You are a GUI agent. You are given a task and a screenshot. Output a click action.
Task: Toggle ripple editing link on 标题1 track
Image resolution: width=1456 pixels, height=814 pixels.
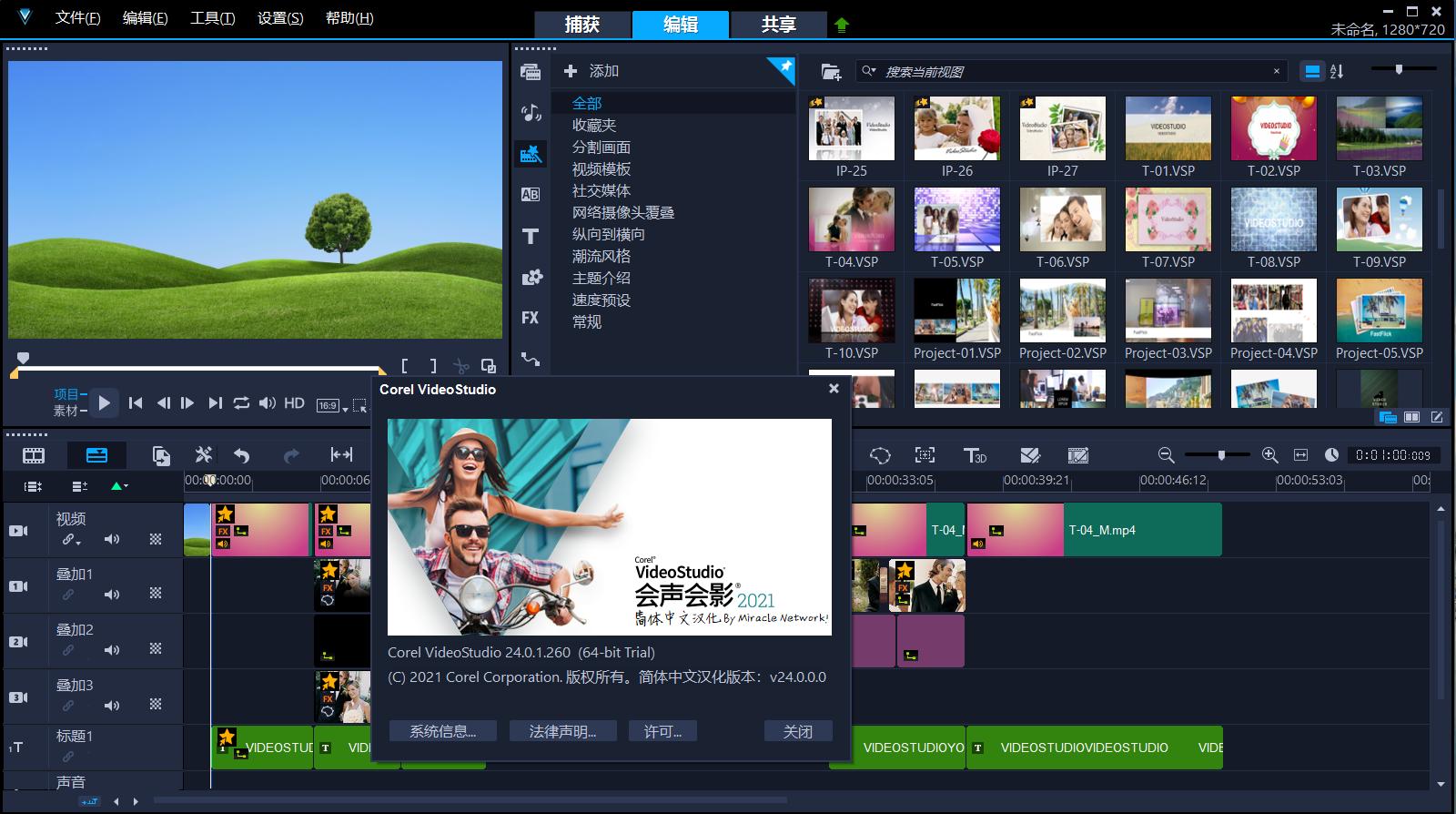tap(68, 757)
